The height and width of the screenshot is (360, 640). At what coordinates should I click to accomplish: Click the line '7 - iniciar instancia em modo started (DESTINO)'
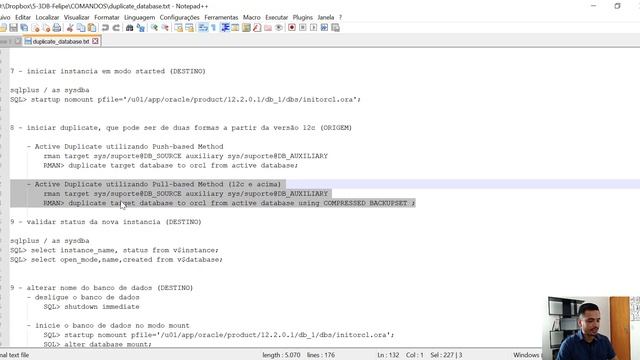pyautogui.click(x=108, y=71)
